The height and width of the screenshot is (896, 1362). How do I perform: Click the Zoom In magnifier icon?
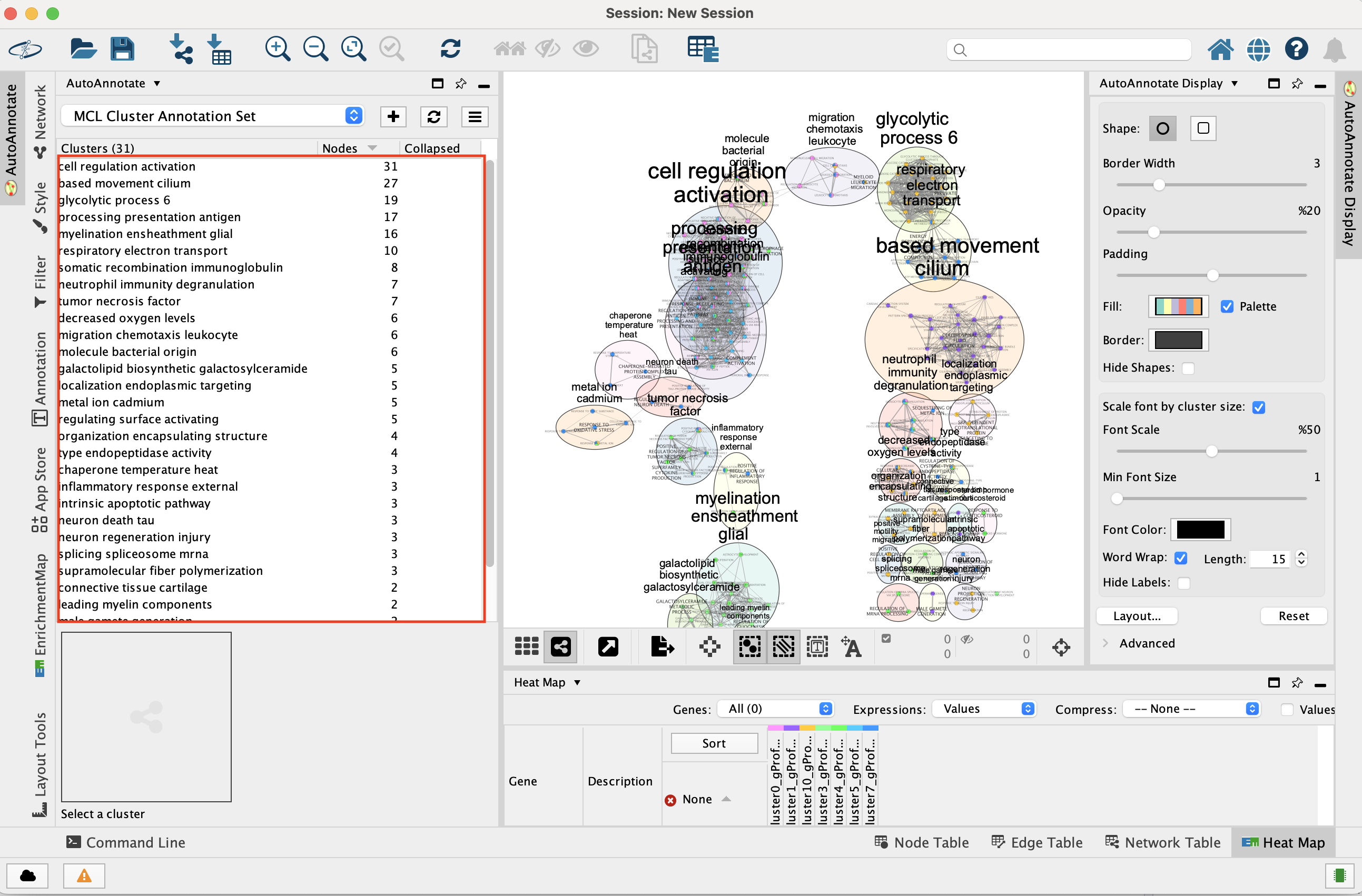tap(278, 49)
